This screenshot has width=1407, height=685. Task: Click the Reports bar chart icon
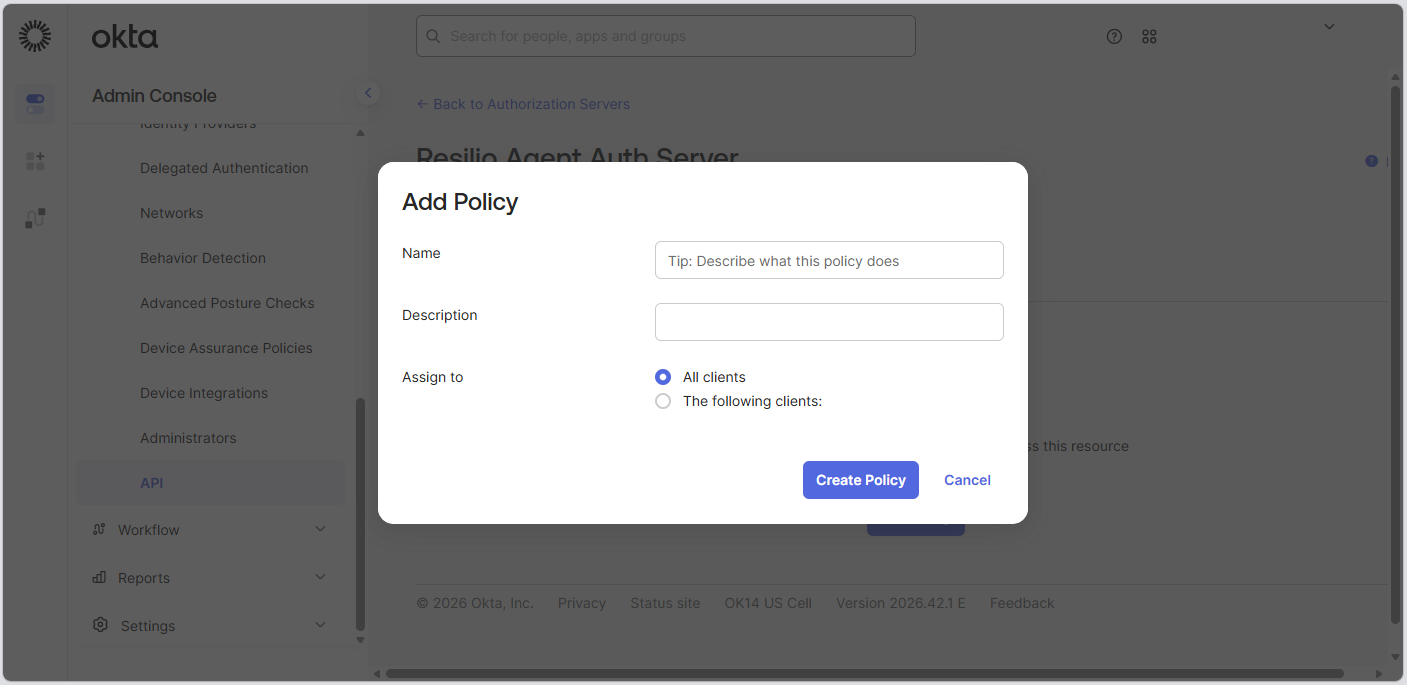click(x=99, y=577)
